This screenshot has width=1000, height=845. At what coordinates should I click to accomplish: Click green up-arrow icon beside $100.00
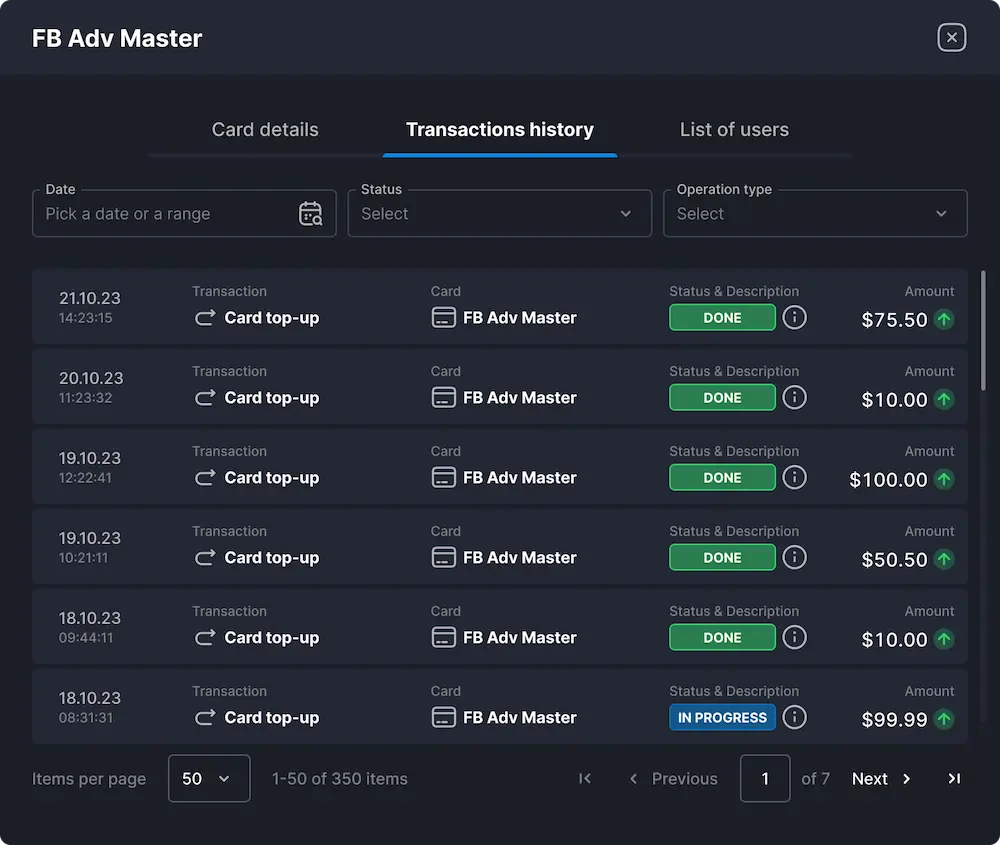pos(944,479)
